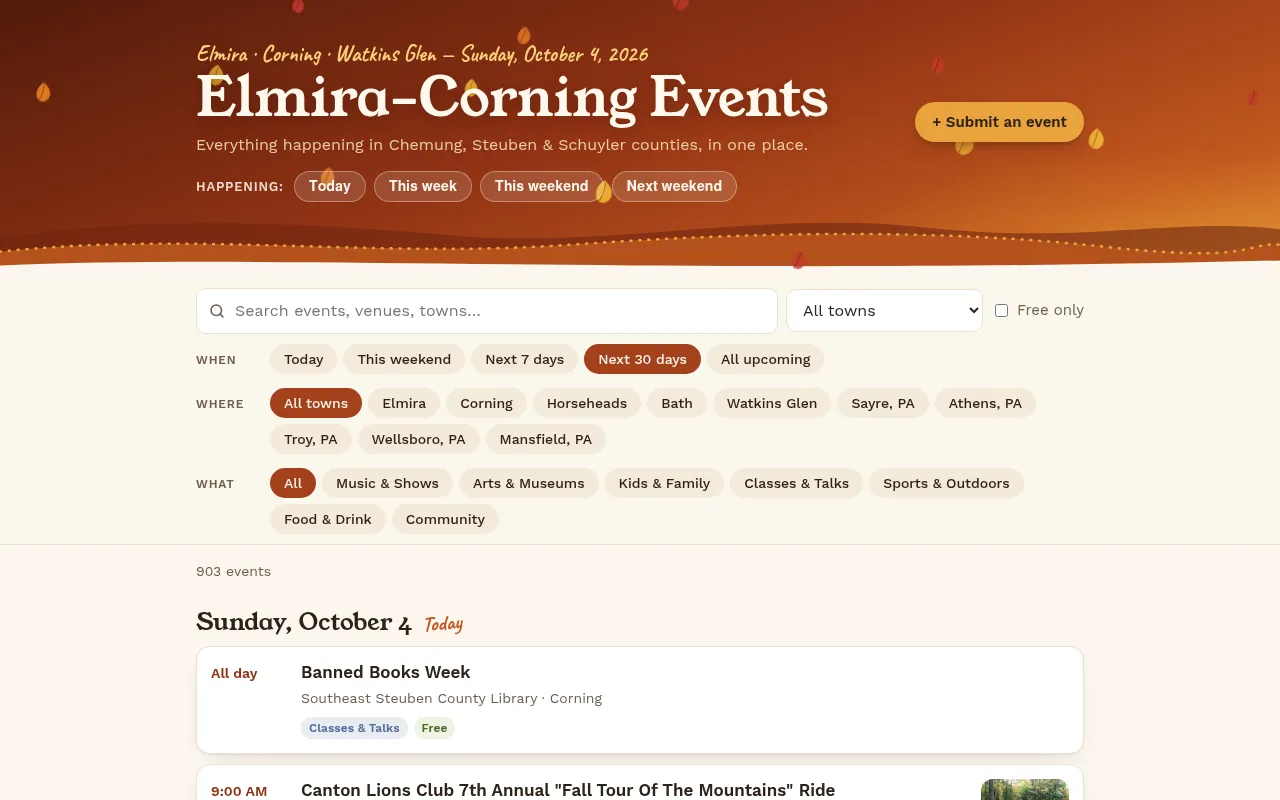Show events in Sayre, PA

(883, 403)
